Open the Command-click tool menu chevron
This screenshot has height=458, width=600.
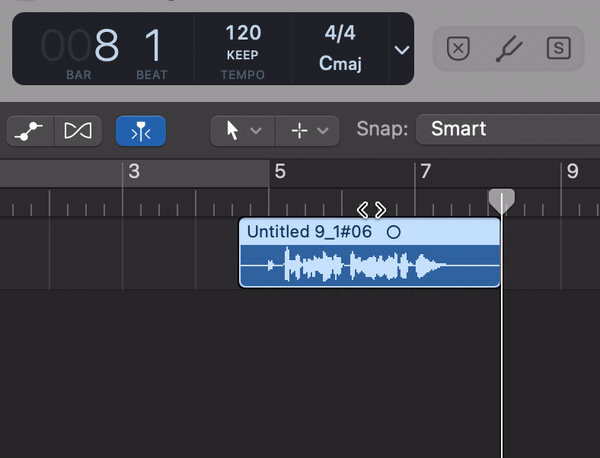(323, 131)
